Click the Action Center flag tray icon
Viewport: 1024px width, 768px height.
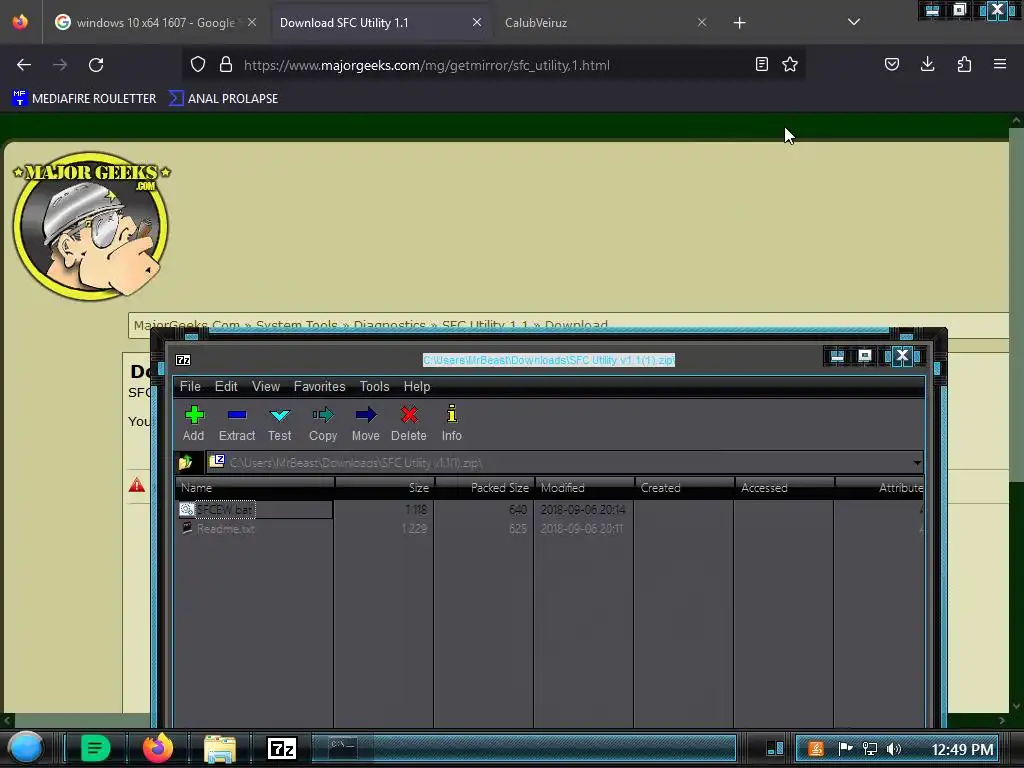[845, 749]
